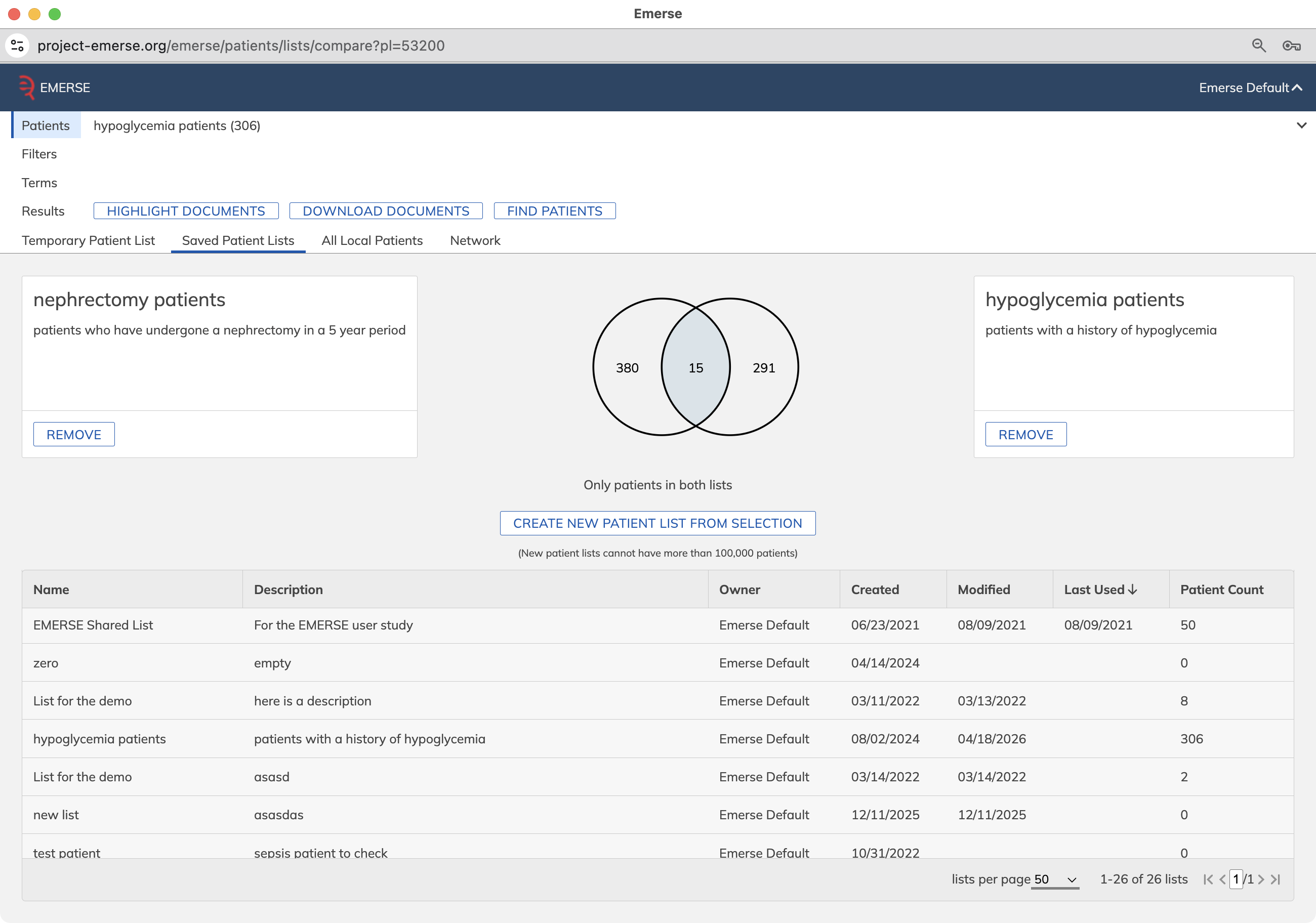This screenshot has width=1316, height=923.
Task: Open the Temporary Patient List tab
Action: pos(88,241)
